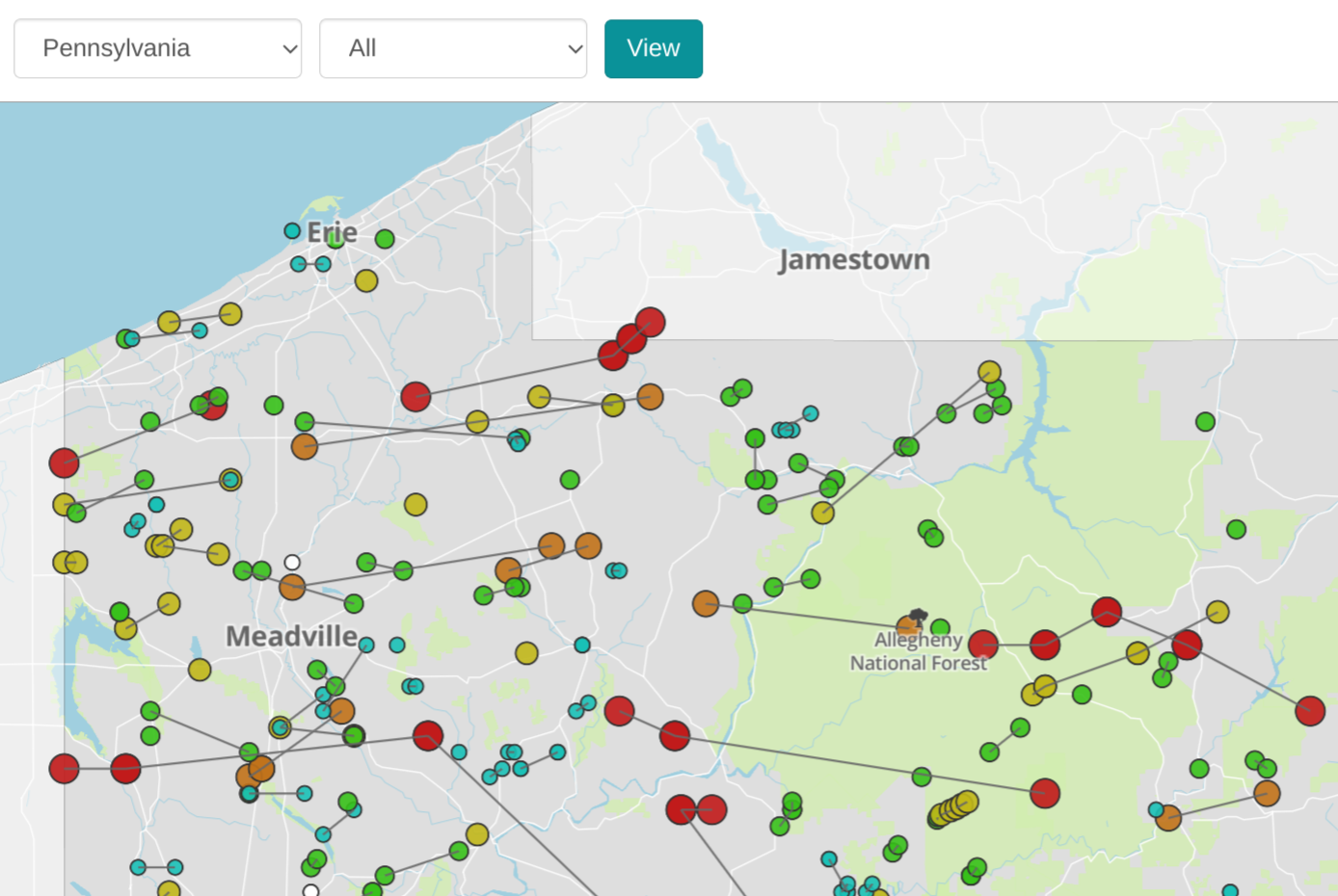This screenshot has height=896, width=1338.
Task: Click the Allegheny National Forest label
Action: click(x=918, y=652)
